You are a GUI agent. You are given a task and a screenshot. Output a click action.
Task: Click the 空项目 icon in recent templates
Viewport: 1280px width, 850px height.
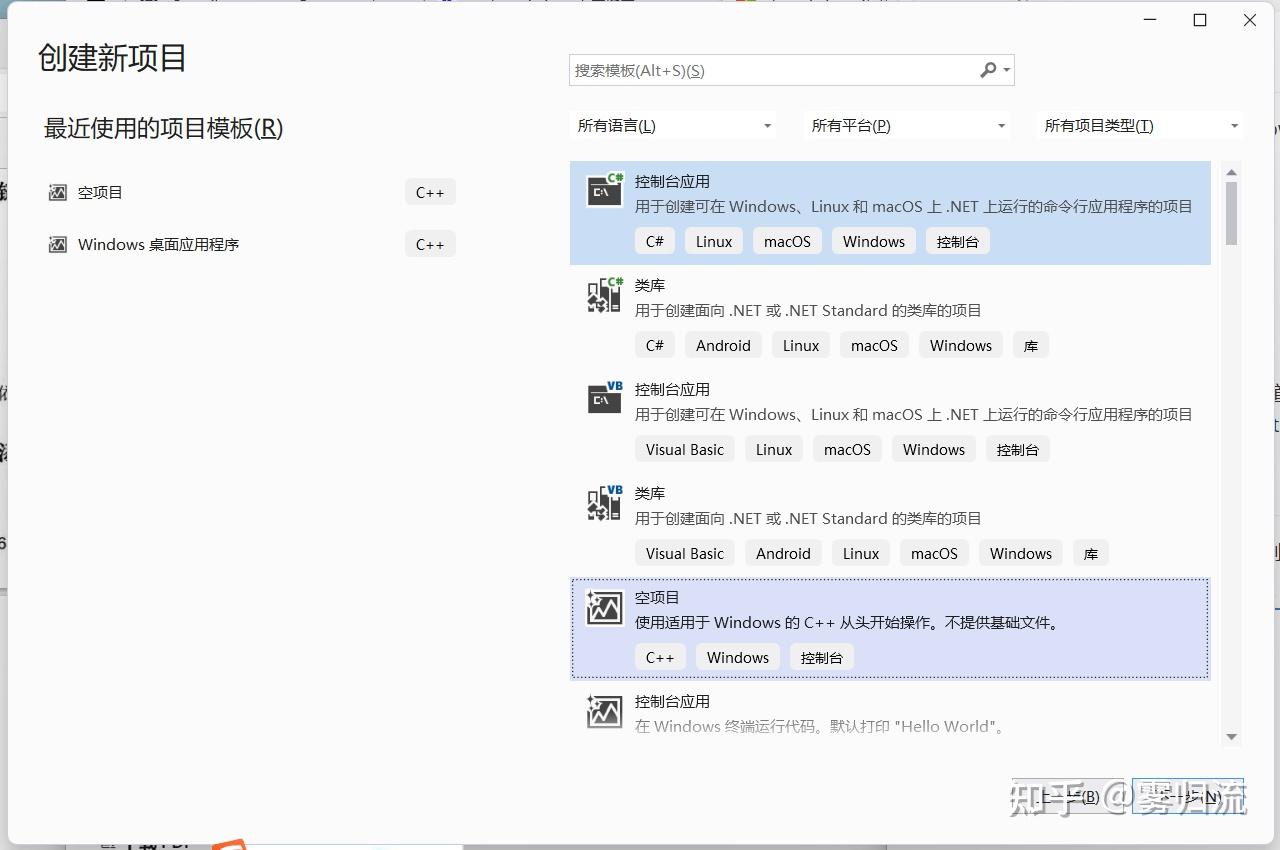[57, 191]
